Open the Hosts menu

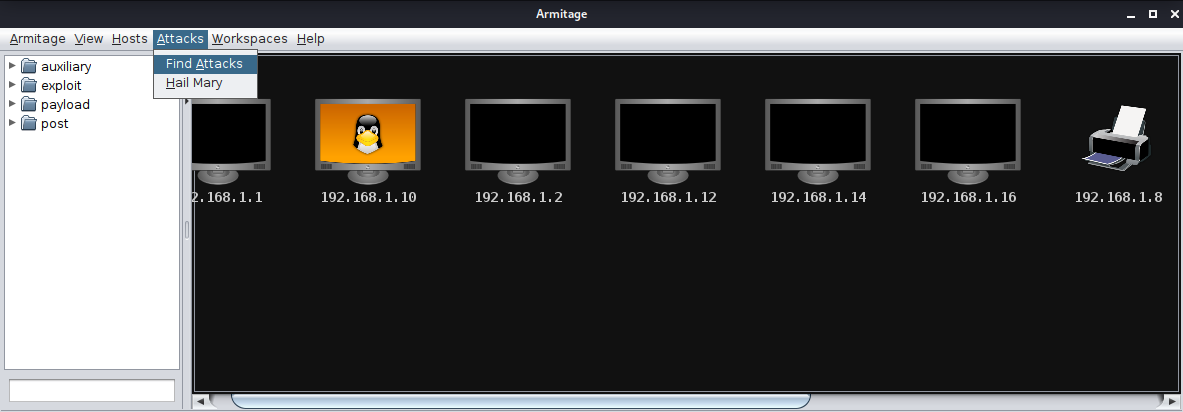130,38
